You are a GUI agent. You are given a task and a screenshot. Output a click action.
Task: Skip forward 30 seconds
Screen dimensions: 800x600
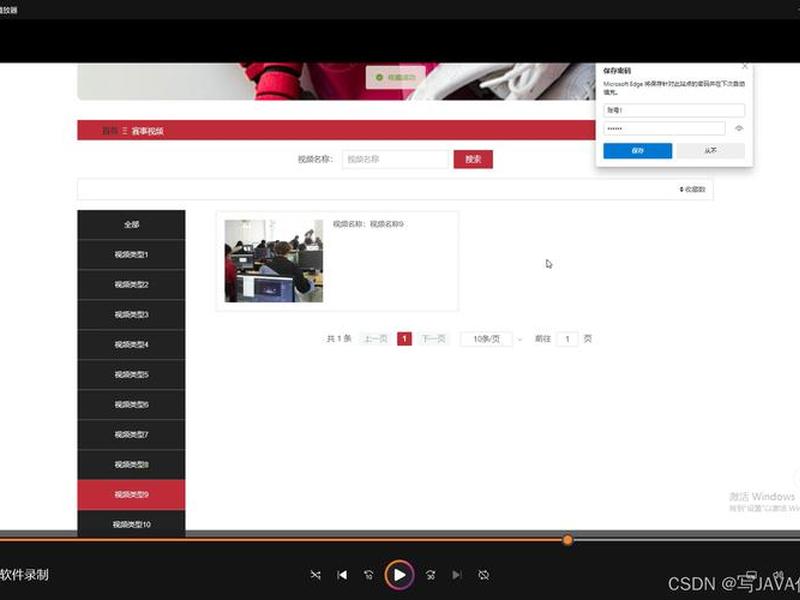point(431,575)
